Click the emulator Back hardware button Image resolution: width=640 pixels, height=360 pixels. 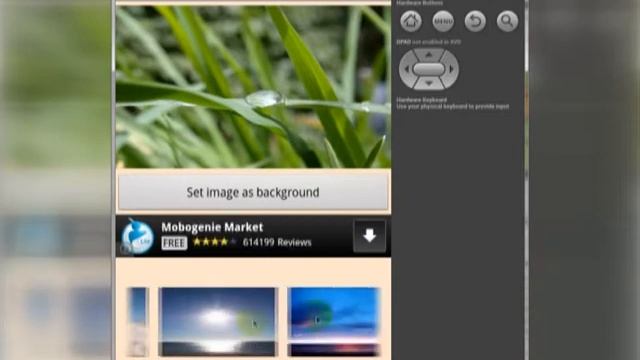[x=475, y=21]
